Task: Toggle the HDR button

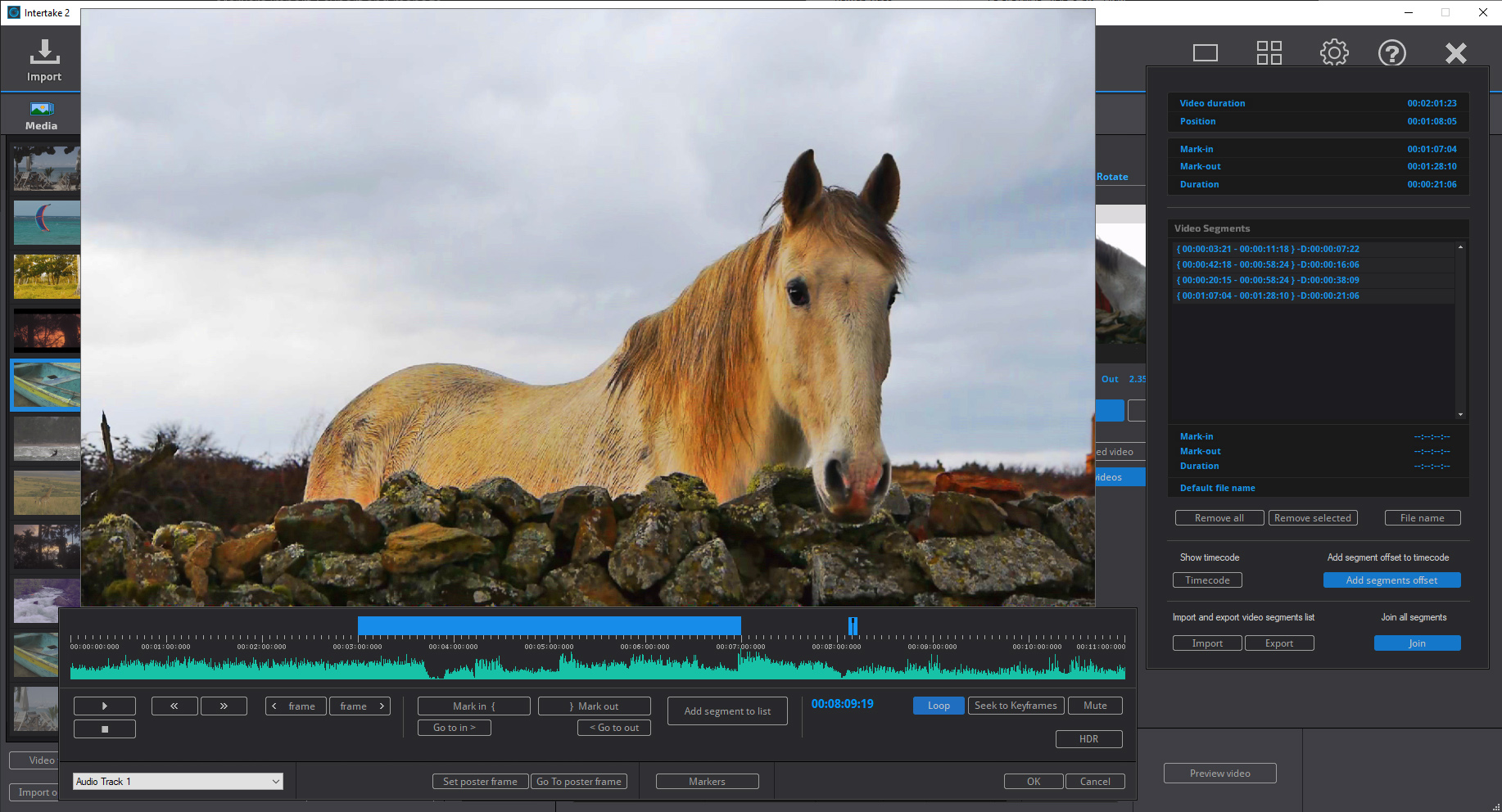Action: [1088, 739]
